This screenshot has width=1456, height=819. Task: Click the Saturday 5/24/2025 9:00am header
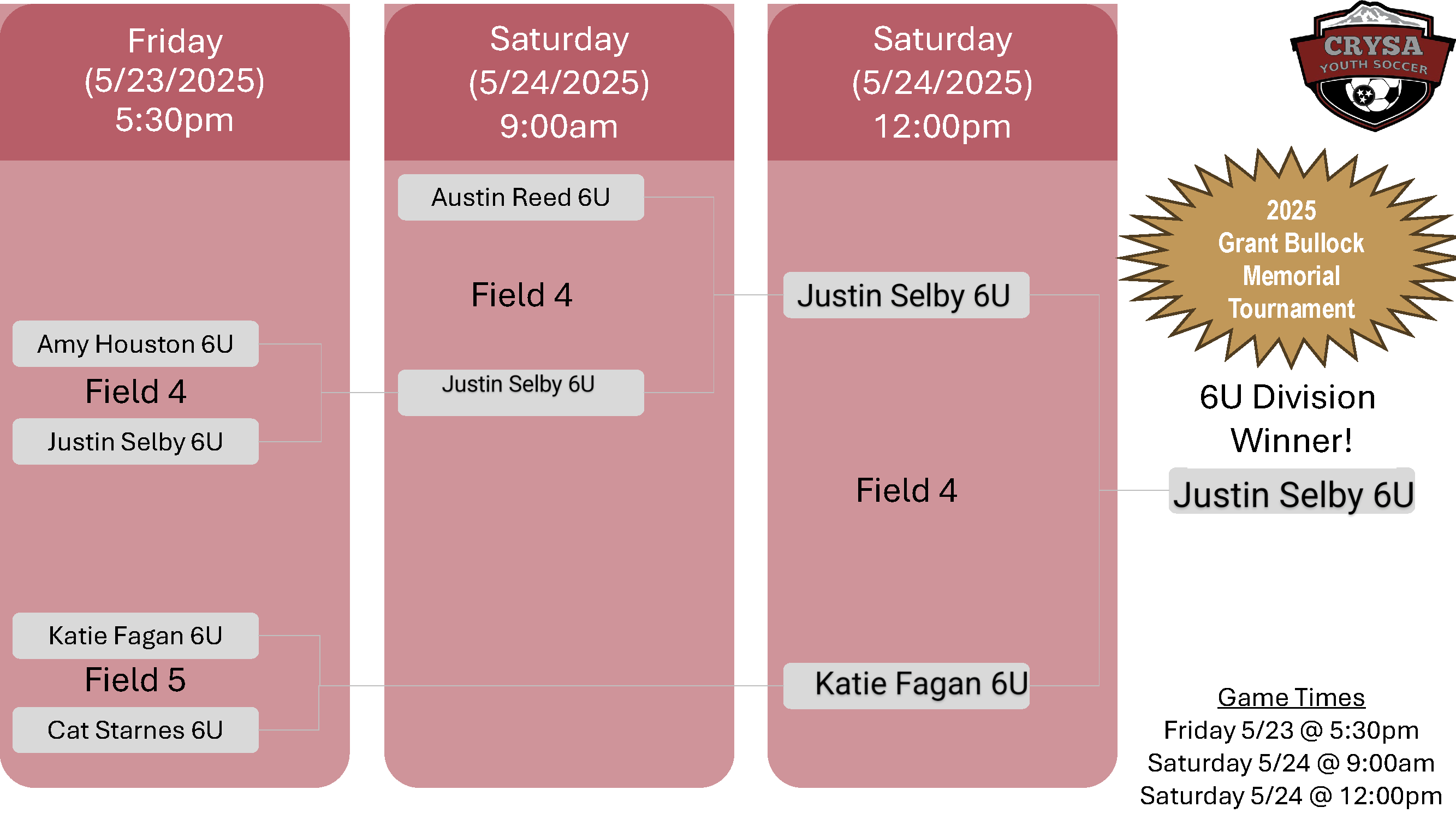tap(559, 82)
